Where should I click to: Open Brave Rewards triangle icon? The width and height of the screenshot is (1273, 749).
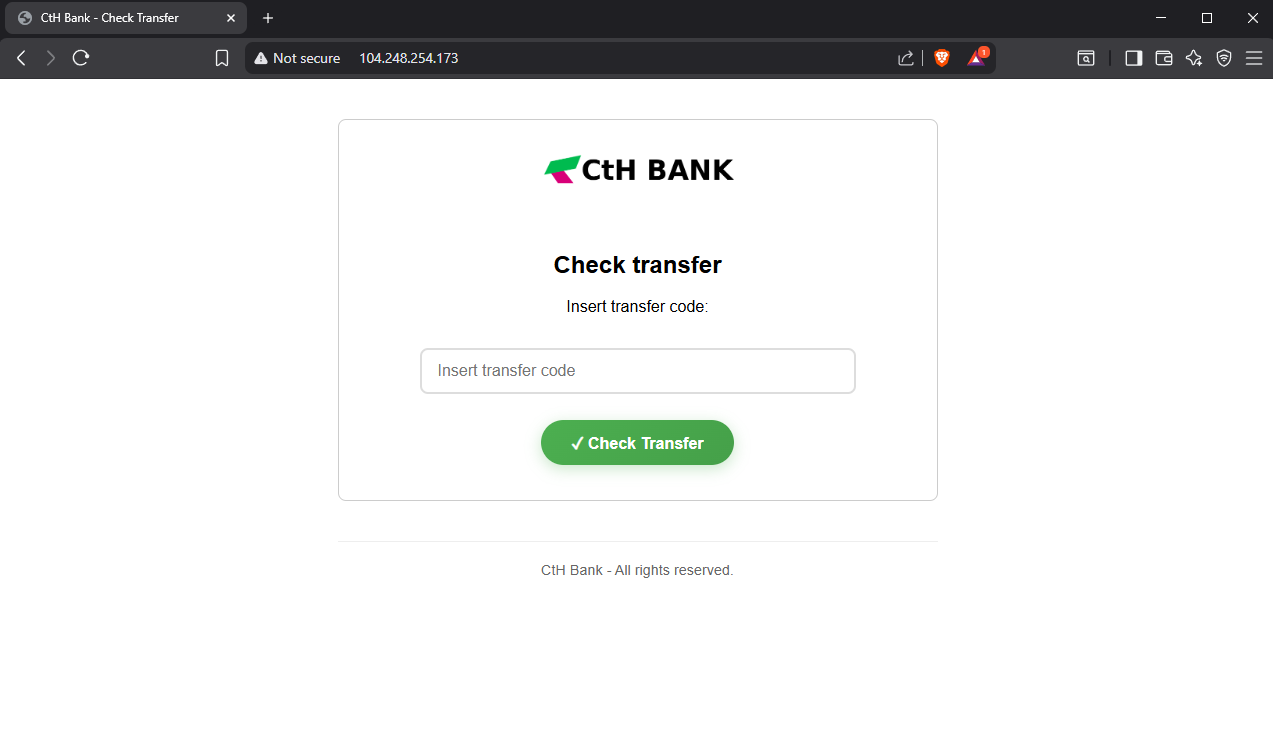point(976,58)
